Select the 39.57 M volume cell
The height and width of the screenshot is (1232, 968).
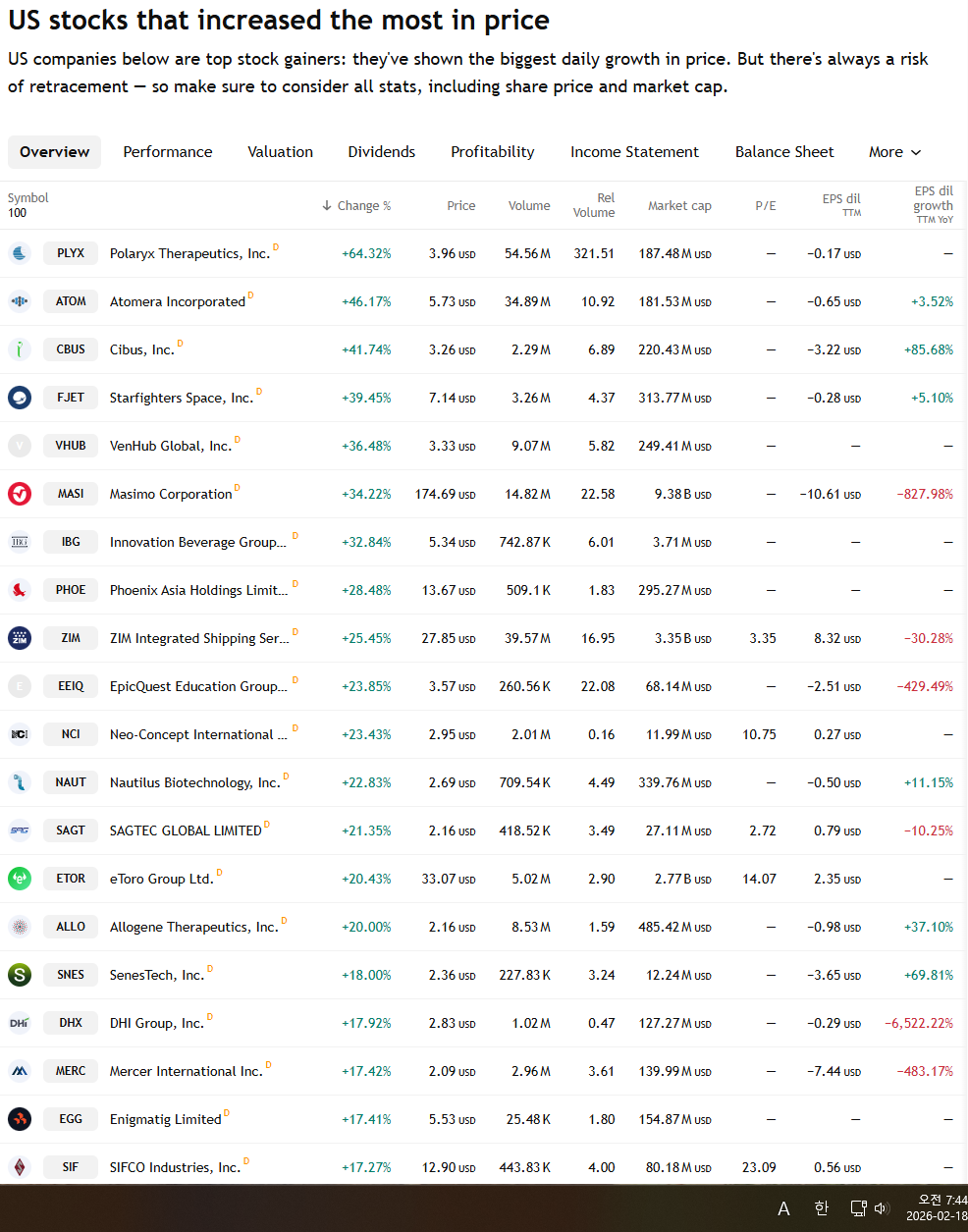527,638
